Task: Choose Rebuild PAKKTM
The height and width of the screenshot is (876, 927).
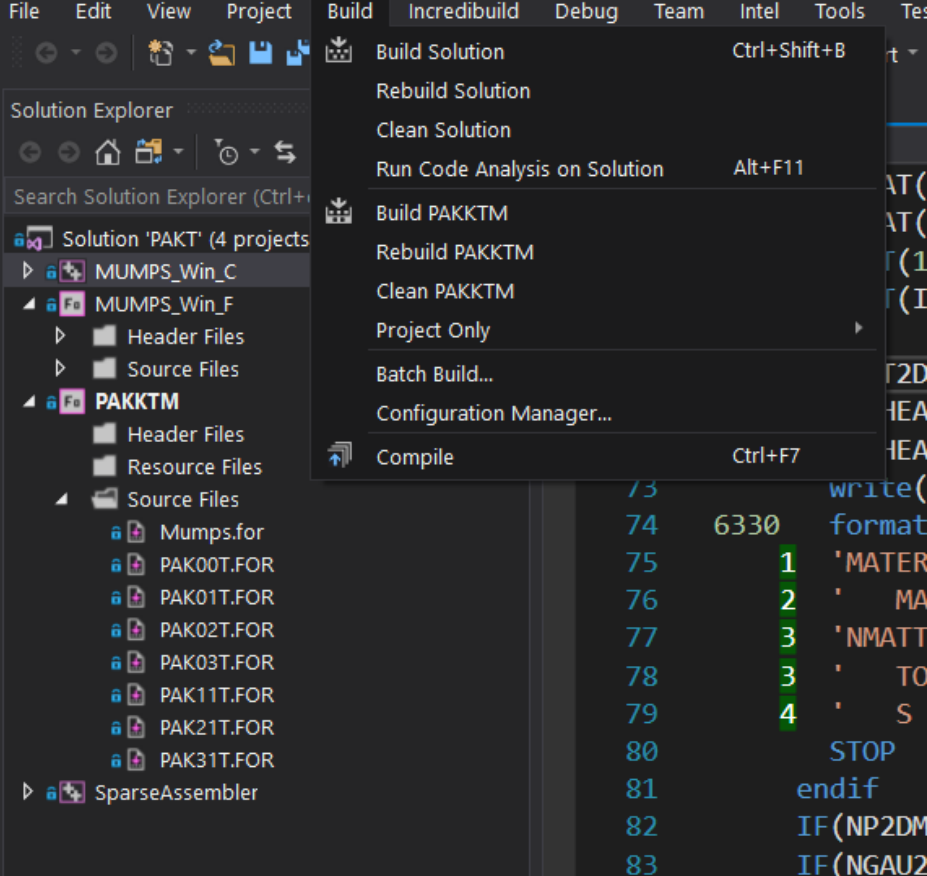Action: [x=597, y=252]
